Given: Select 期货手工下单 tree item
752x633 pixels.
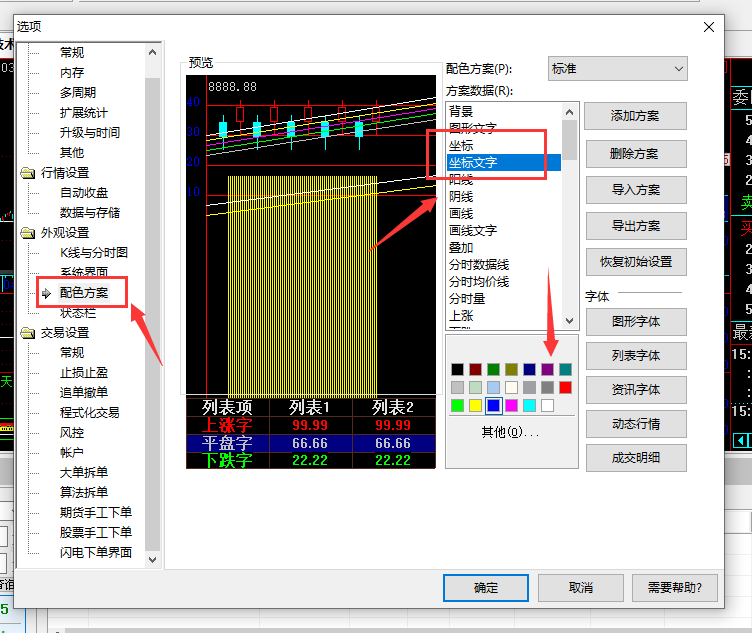Looking at the screenshot, I should coord(96,512).
